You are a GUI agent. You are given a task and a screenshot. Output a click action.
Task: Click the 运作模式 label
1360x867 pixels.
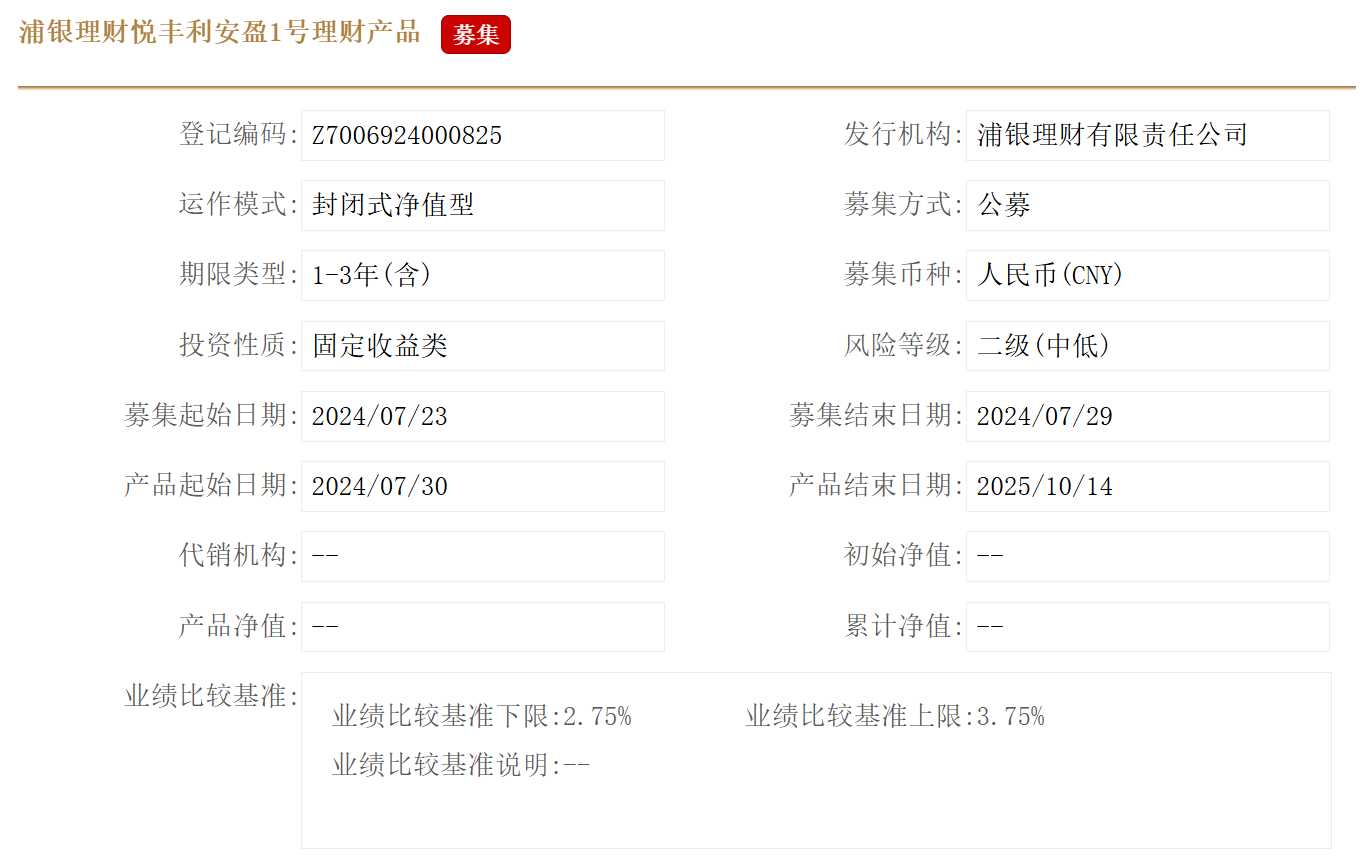(239, 205)
